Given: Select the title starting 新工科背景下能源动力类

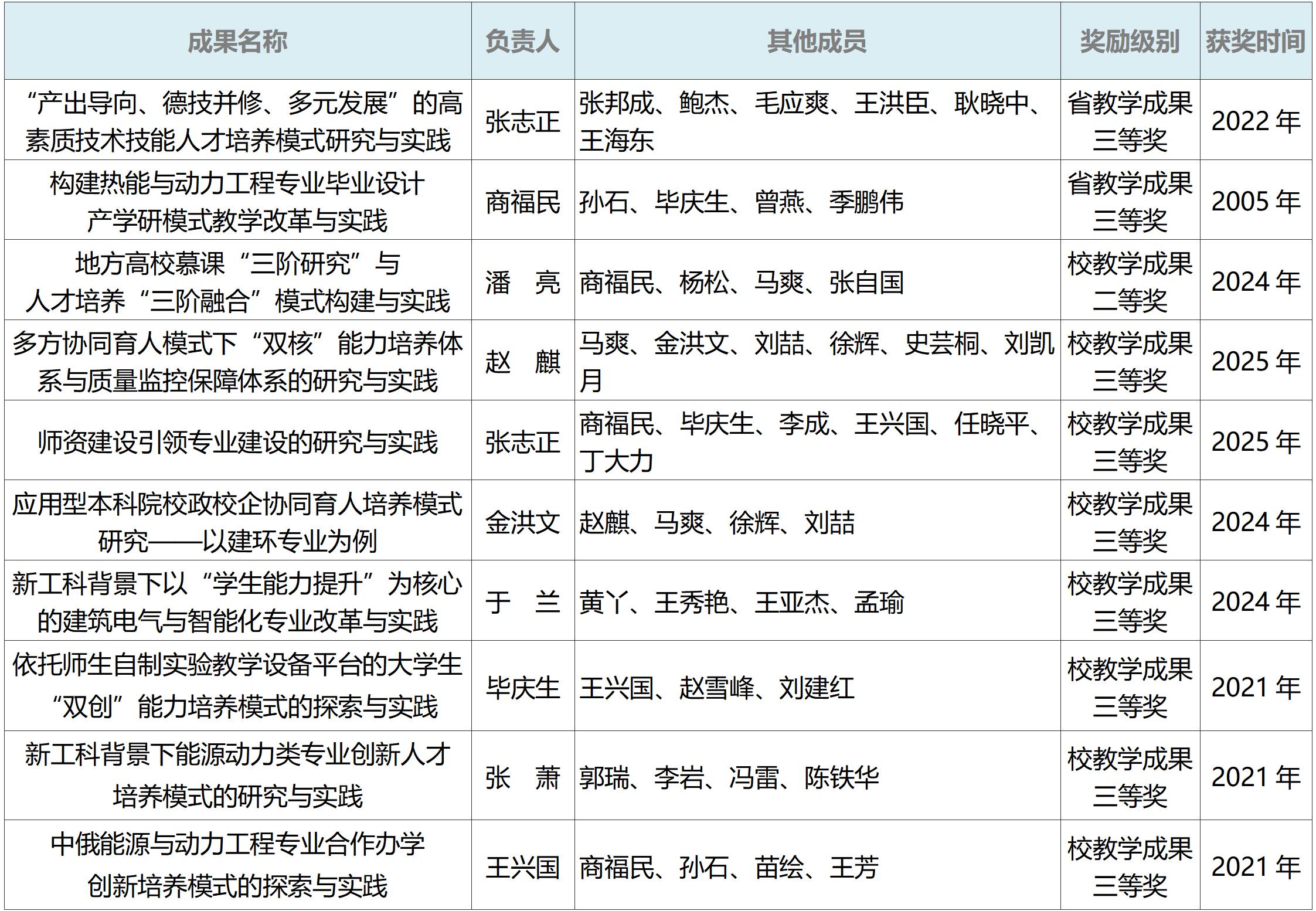Looking at the screenshot, I should click(x=237, y=776).
